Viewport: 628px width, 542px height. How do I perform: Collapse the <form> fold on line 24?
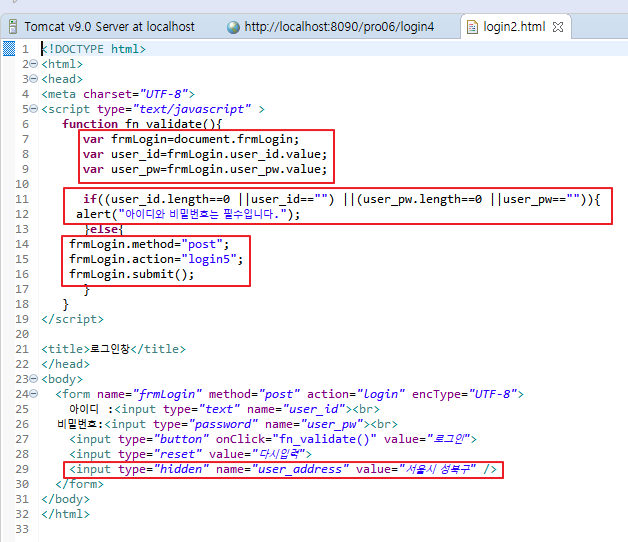pos(34,394)
